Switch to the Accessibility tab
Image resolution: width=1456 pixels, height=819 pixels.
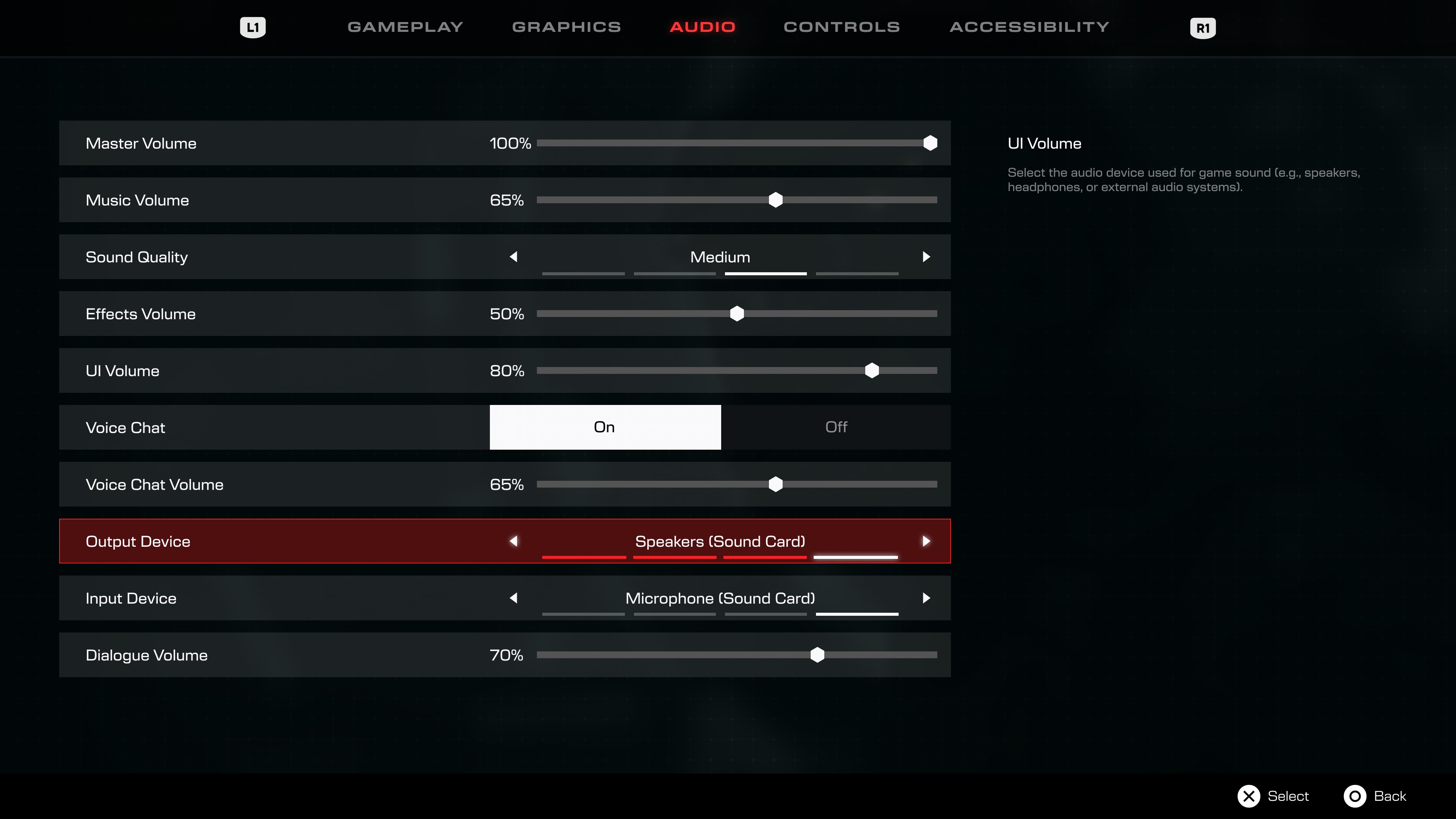tap(1029, 27)
